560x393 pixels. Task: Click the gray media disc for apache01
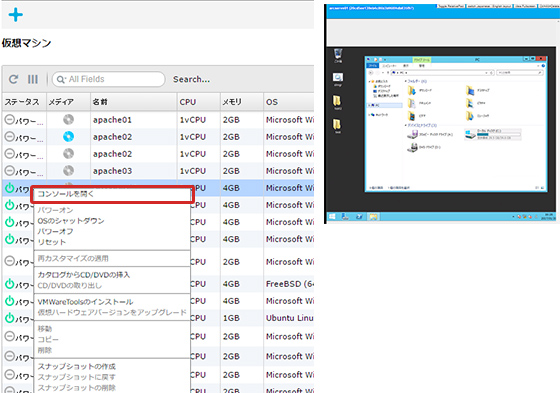tap(68, 119)
